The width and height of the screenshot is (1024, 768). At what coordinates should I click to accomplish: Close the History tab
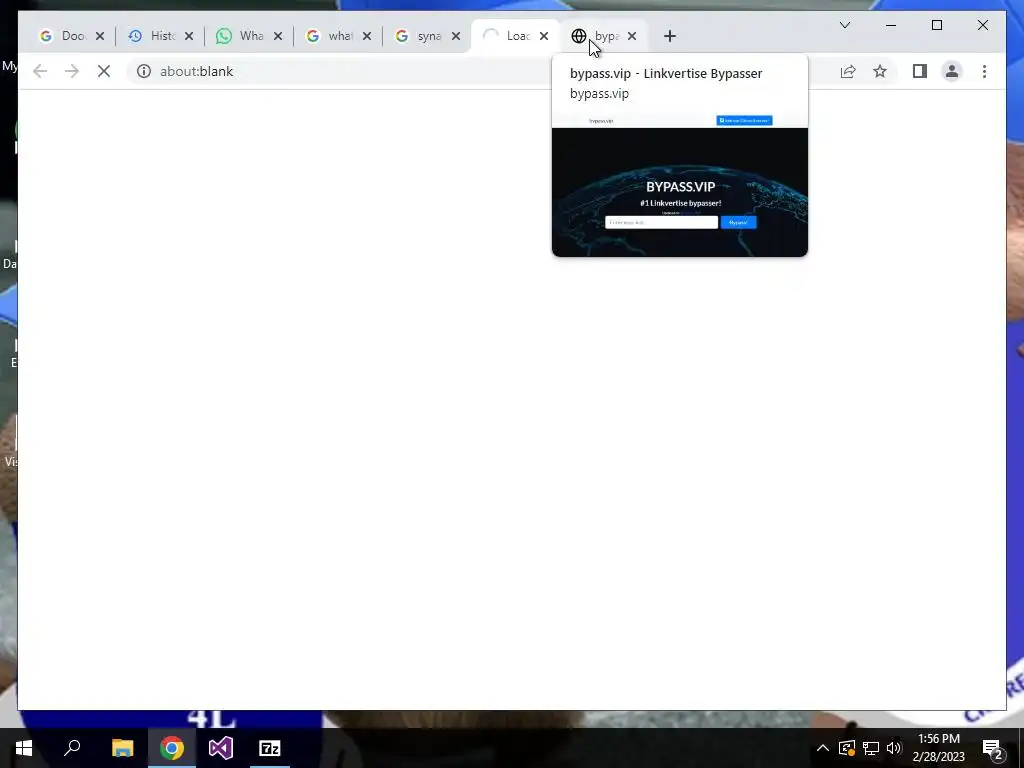point(189,36)
